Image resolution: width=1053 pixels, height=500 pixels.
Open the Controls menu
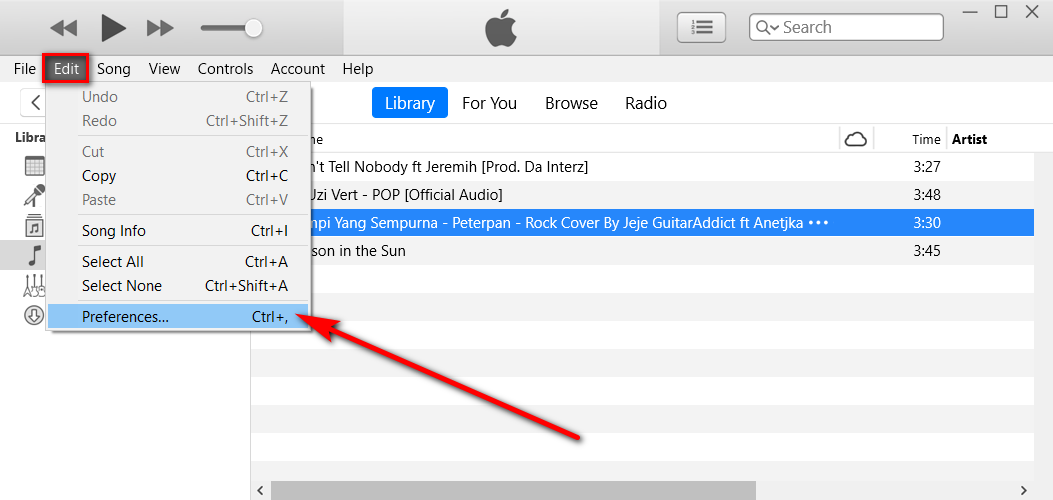[226, 68]
